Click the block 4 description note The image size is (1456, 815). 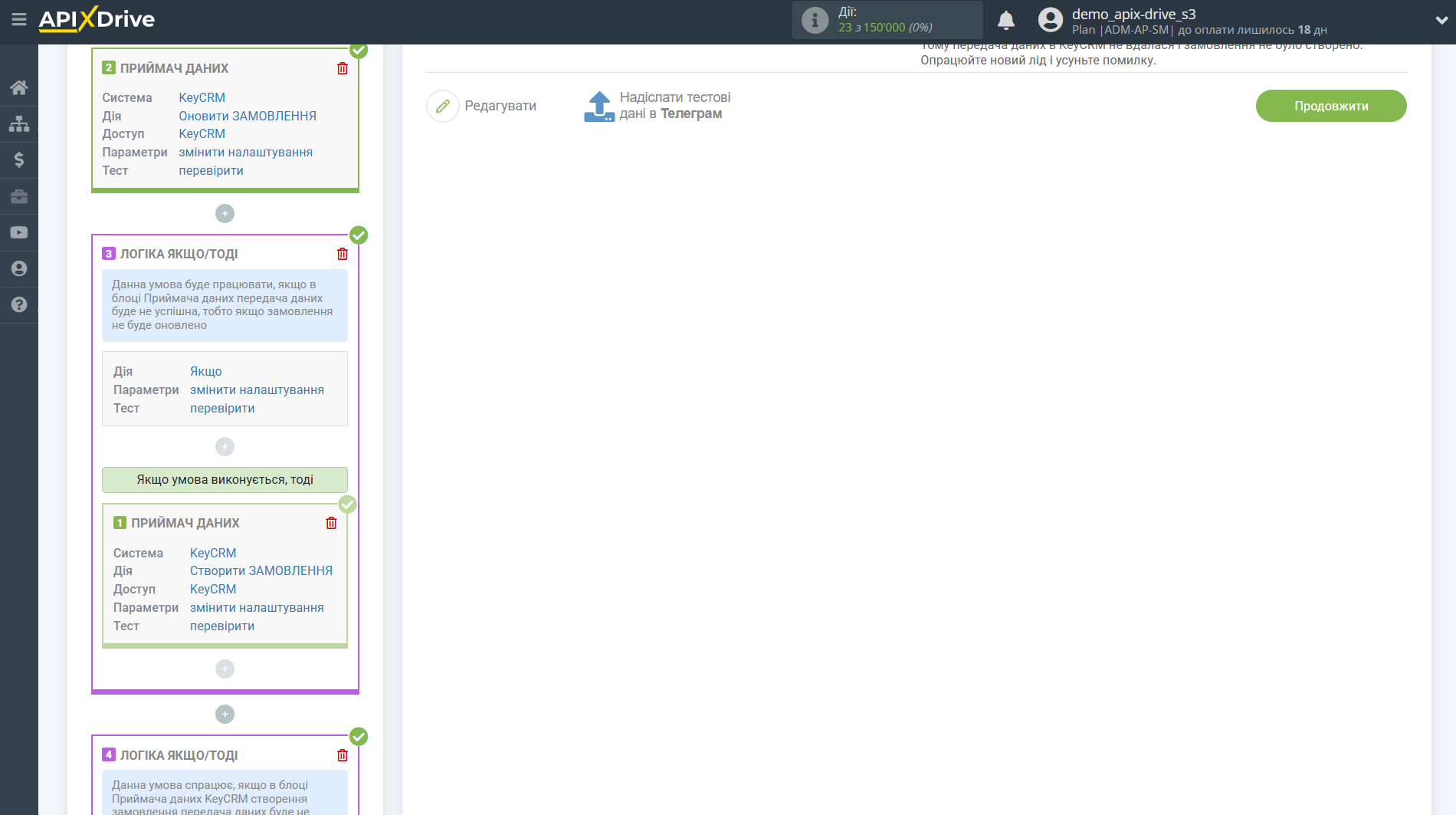click(x=225, y=794)
